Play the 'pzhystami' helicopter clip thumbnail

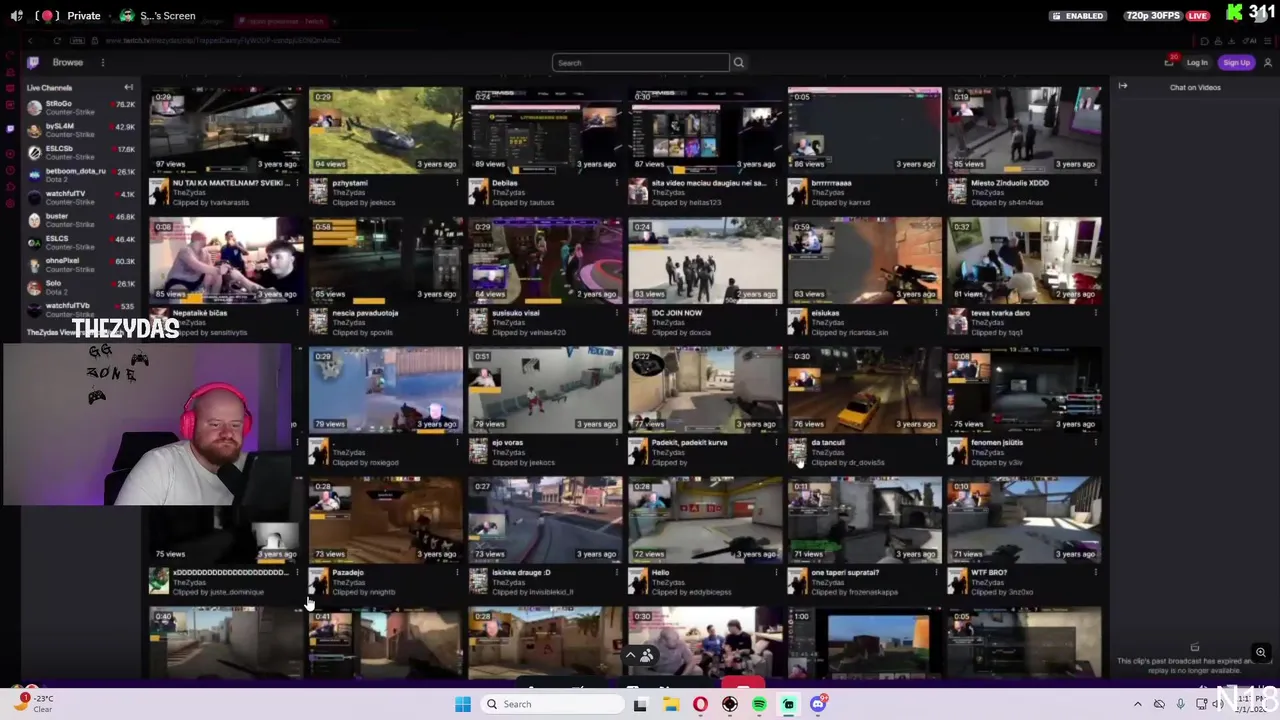coord(385,130)
